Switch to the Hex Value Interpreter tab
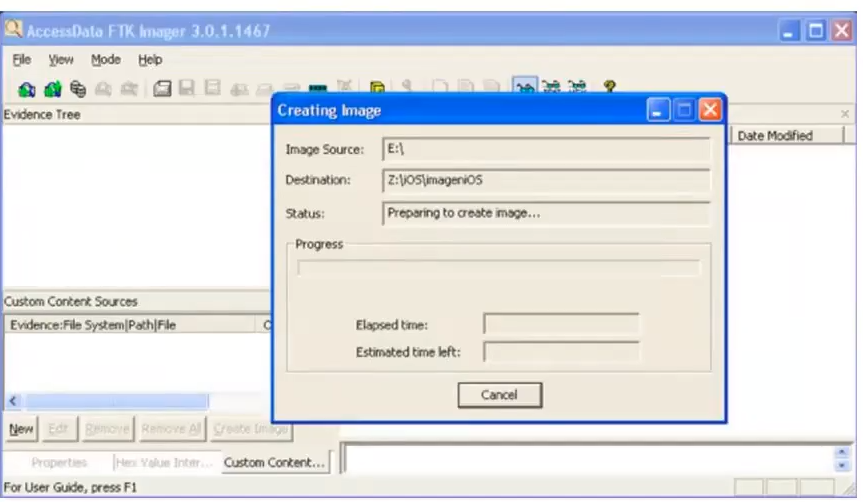863x502 pixels. coord(164,462)
